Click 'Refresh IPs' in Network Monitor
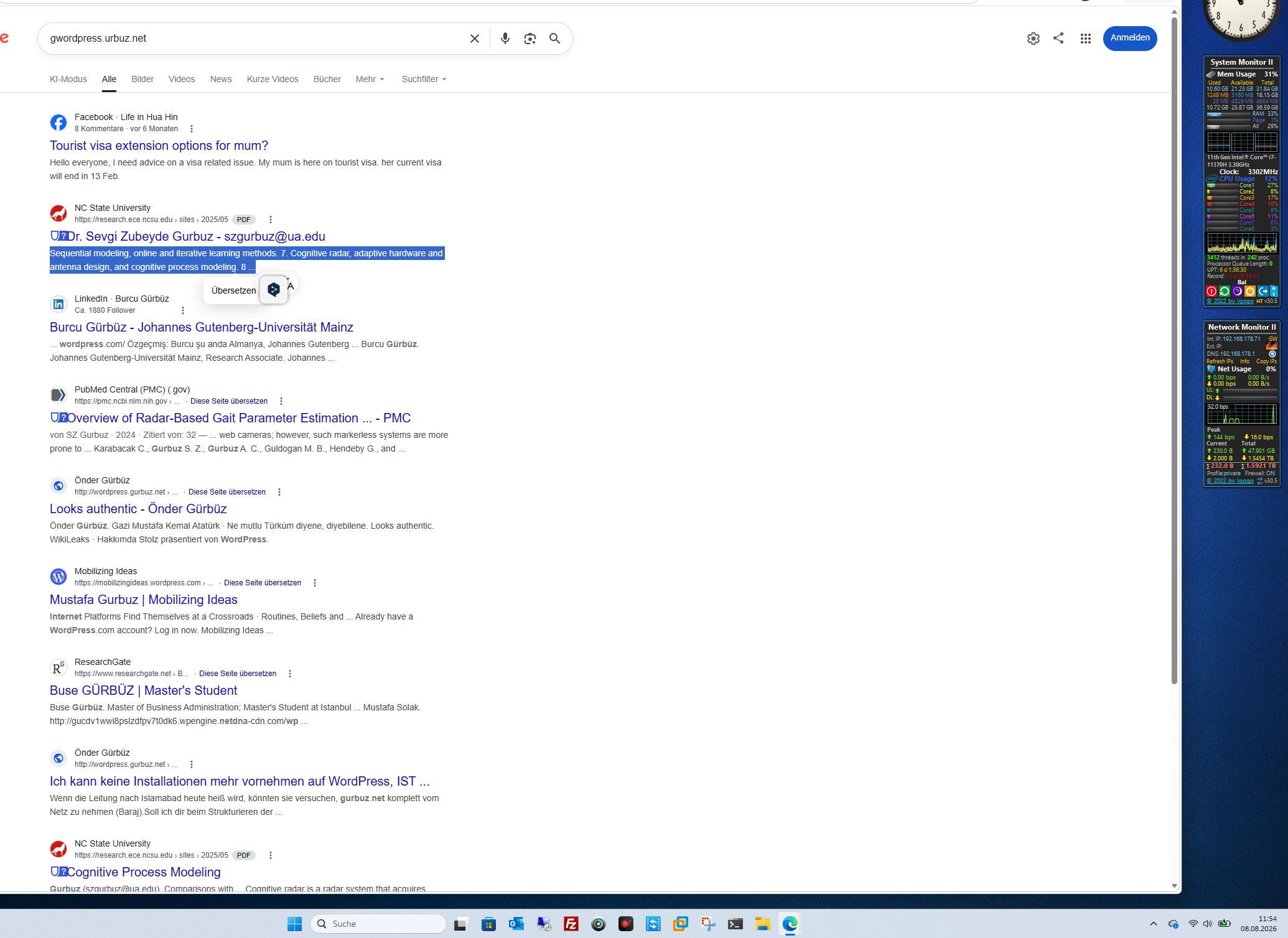This screenshot has width=1288, height=938. (x=1220, y=361)
